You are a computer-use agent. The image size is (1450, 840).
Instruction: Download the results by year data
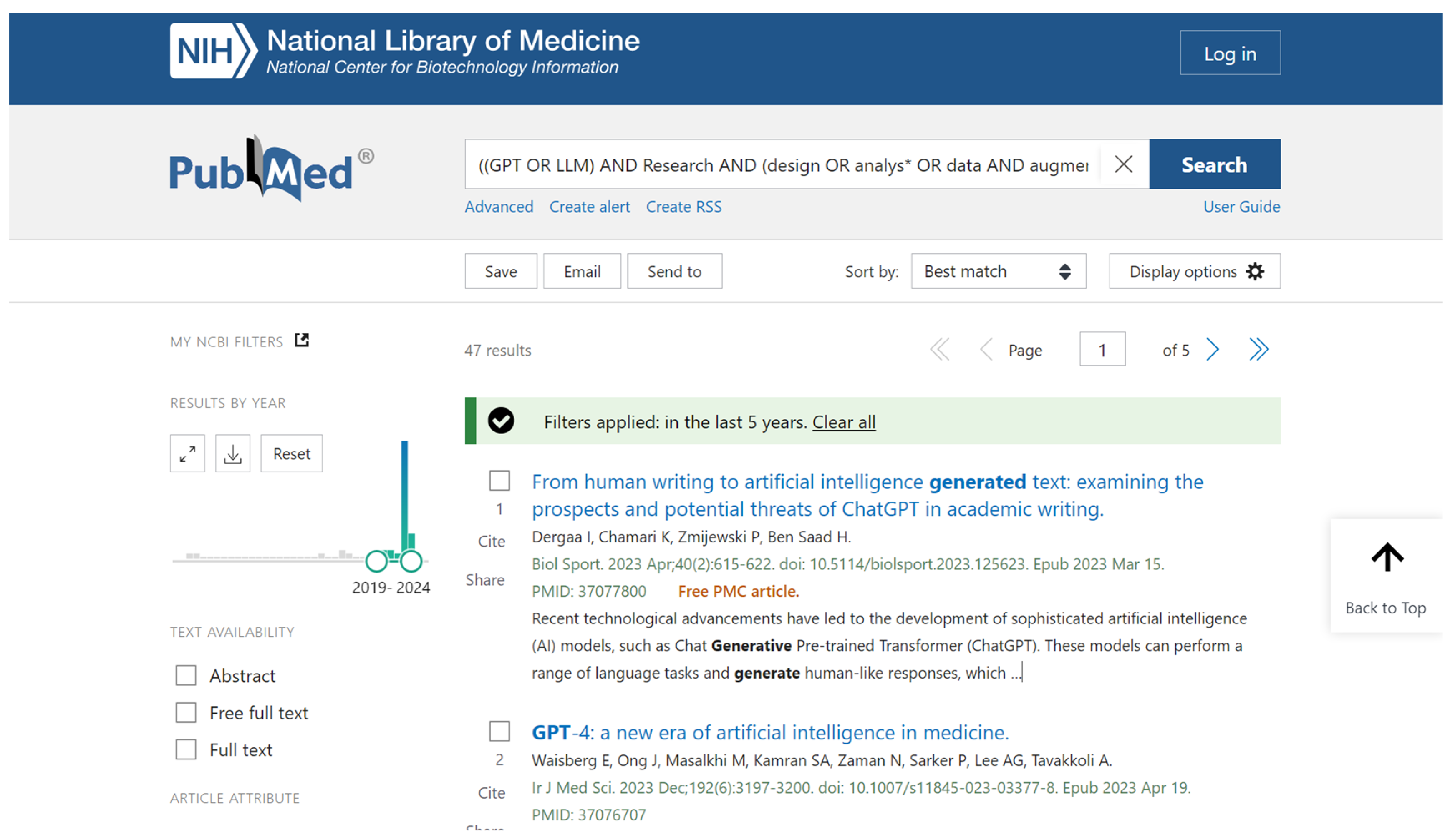click(x=232, y=454)
